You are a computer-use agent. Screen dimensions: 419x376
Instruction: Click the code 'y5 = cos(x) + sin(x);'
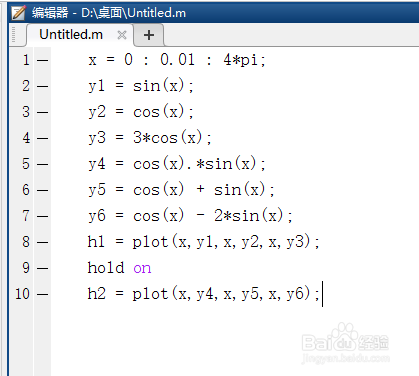click(x=181, y=190)
